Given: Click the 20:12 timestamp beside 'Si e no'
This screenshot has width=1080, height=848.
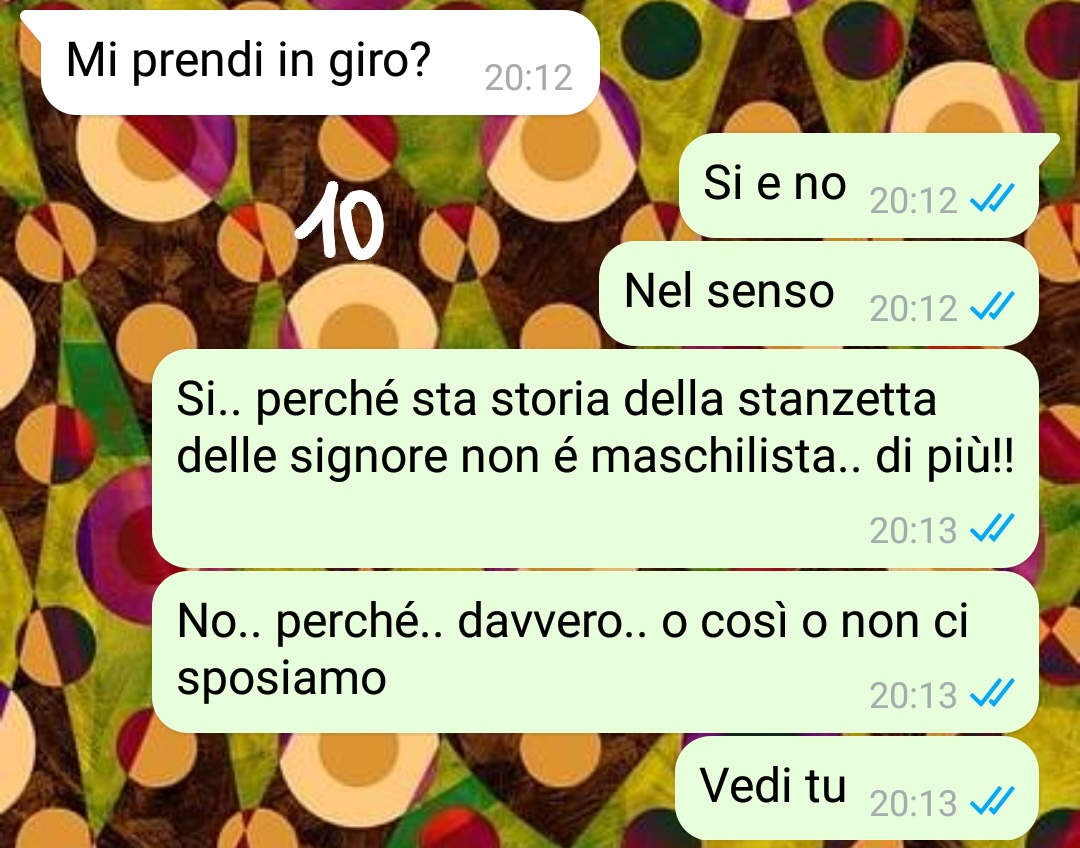Looking at the screenshot, I should click(x=913, y=200).
